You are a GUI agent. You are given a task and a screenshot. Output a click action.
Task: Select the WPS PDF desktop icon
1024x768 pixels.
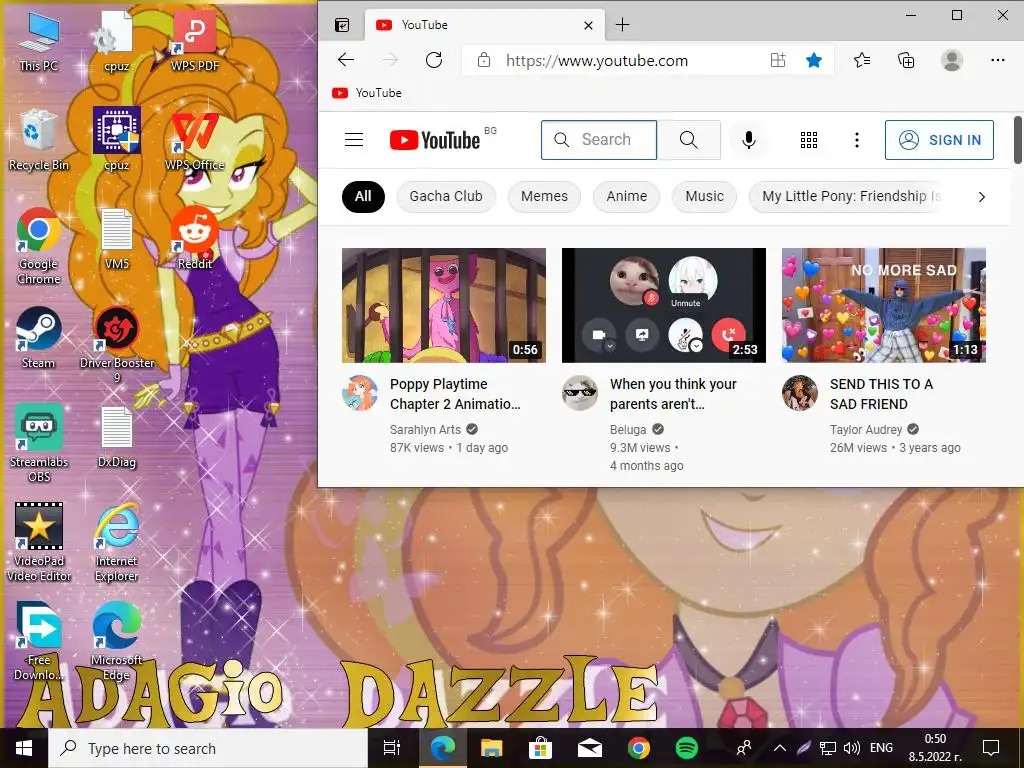click(x=195, y=40)
